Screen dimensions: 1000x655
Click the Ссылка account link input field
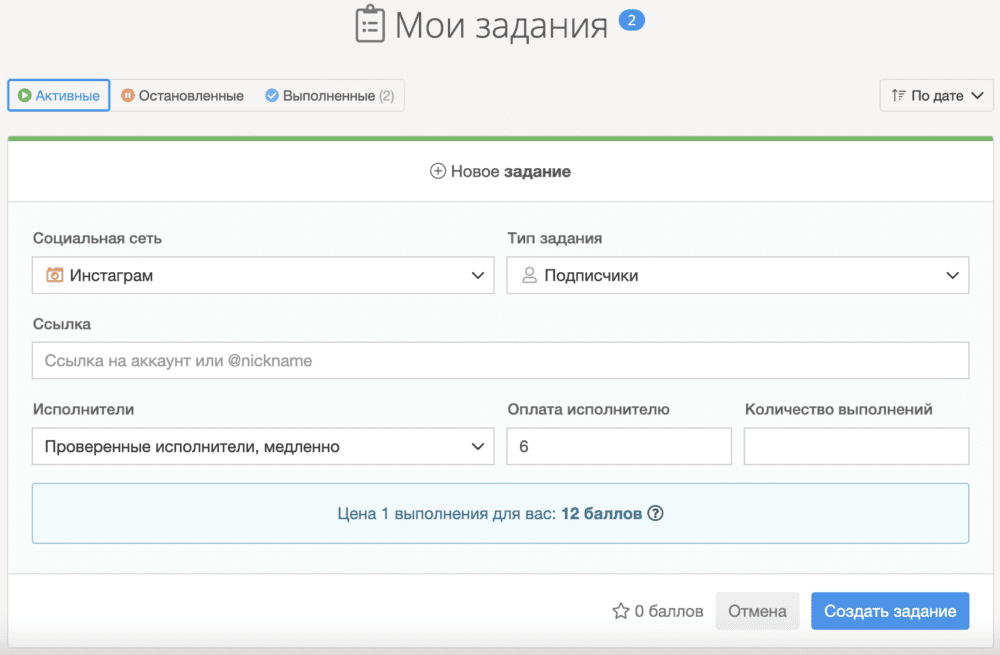point(500,361)
